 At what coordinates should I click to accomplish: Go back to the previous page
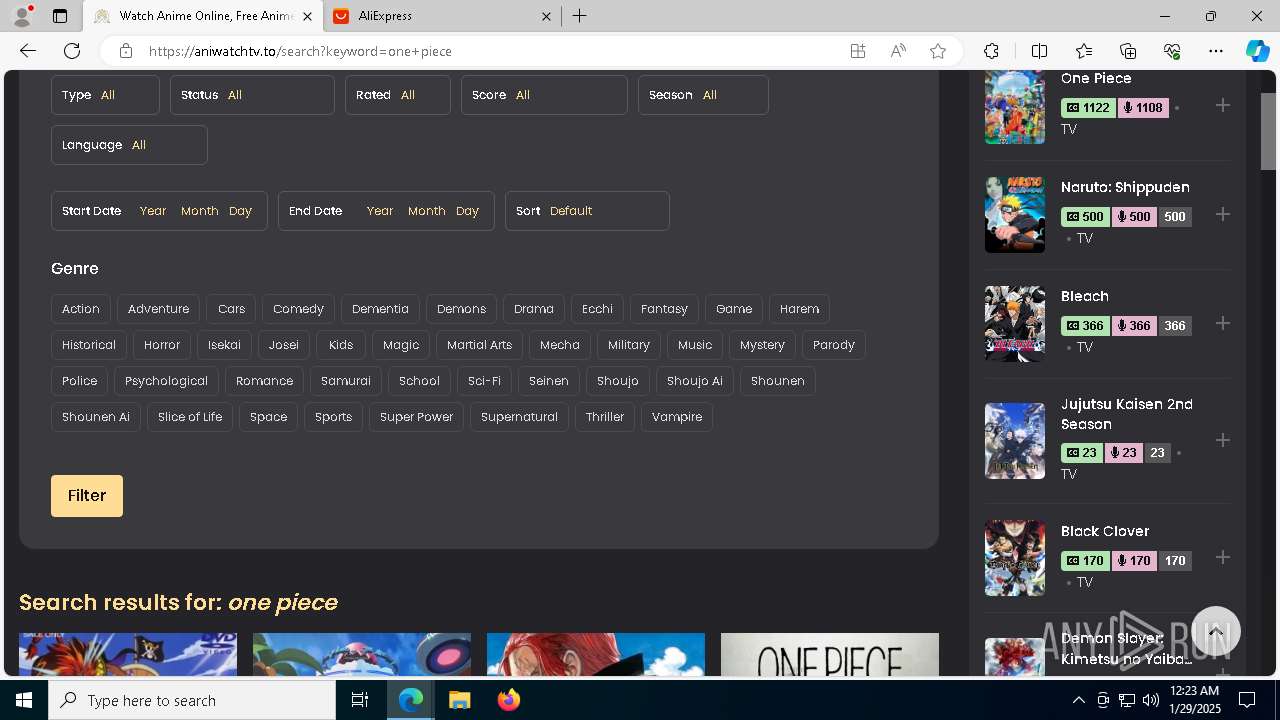28,51
